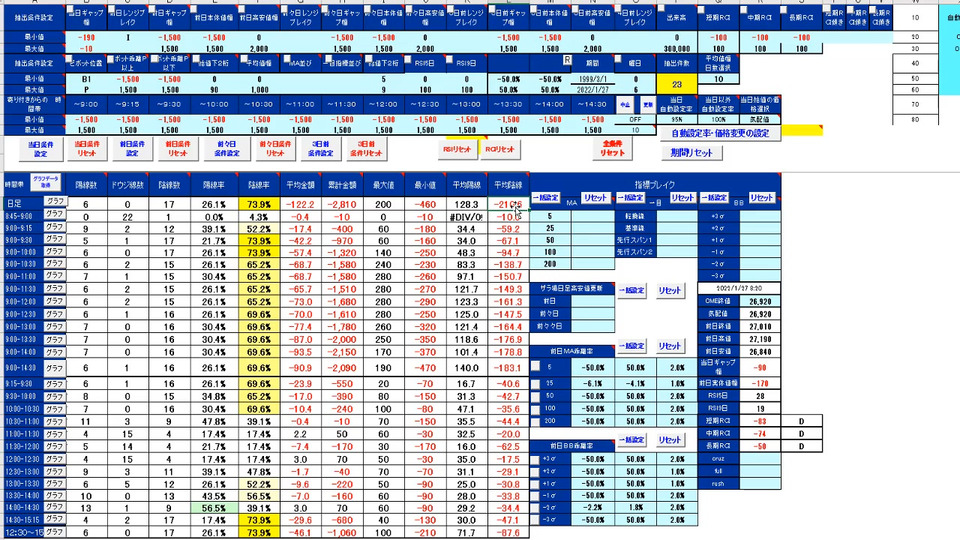Click 一括設定 above 前日MA乖離率

(631, 346)
